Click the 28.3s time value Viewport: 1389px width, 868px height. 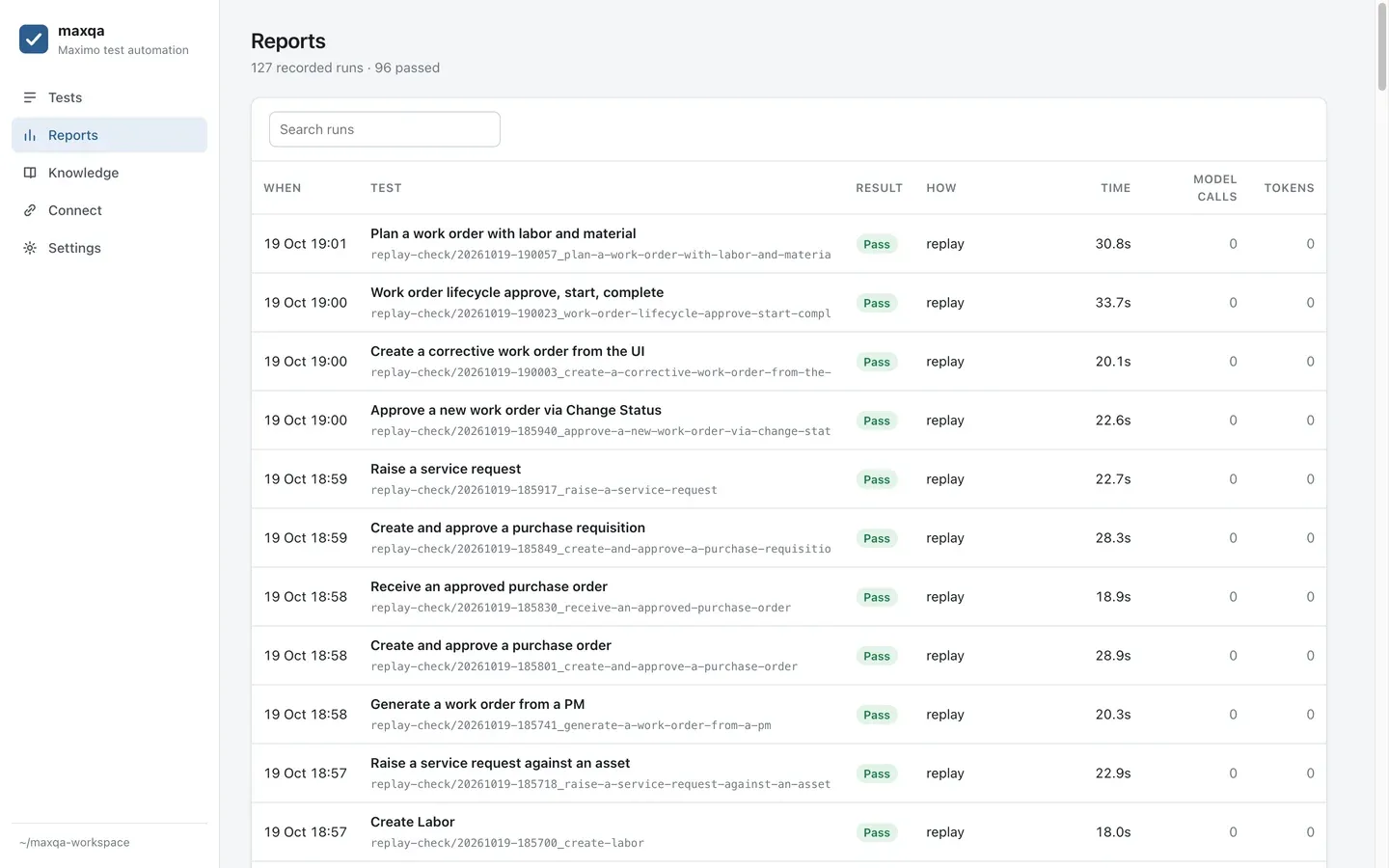click(1113, 538)
